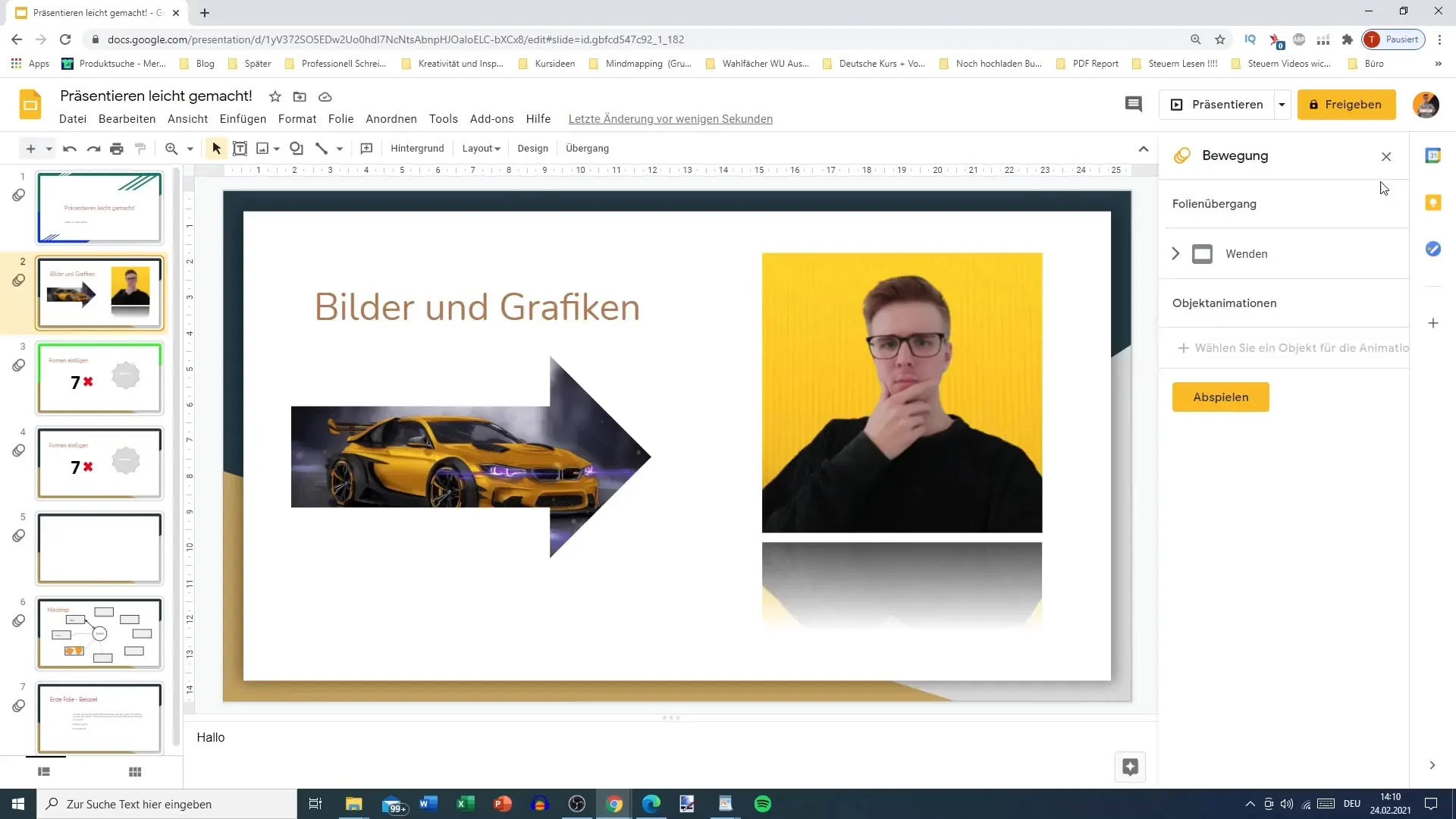This screenshot has height=819, width=1456.
Task: Click into the speaker notes 'Hallo'
Action: click(x=211, y=737)
